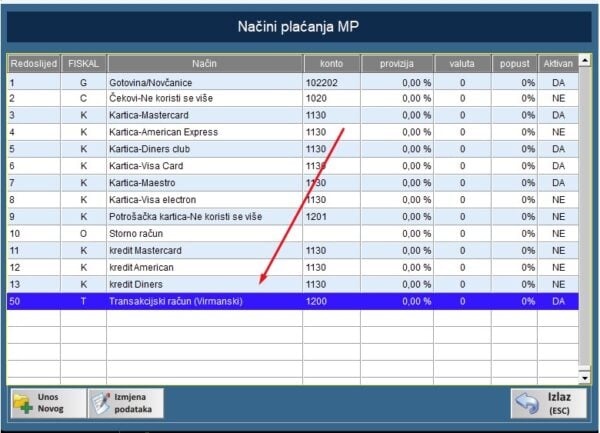Click the Aktivan value for Čekovi row
Screen dimensions: 600x433
(558, 99)
